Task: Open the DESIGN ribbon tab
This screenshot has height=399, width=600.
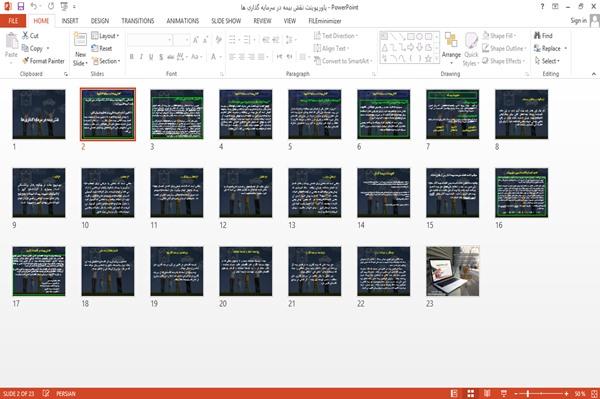Action: point(99,21)
